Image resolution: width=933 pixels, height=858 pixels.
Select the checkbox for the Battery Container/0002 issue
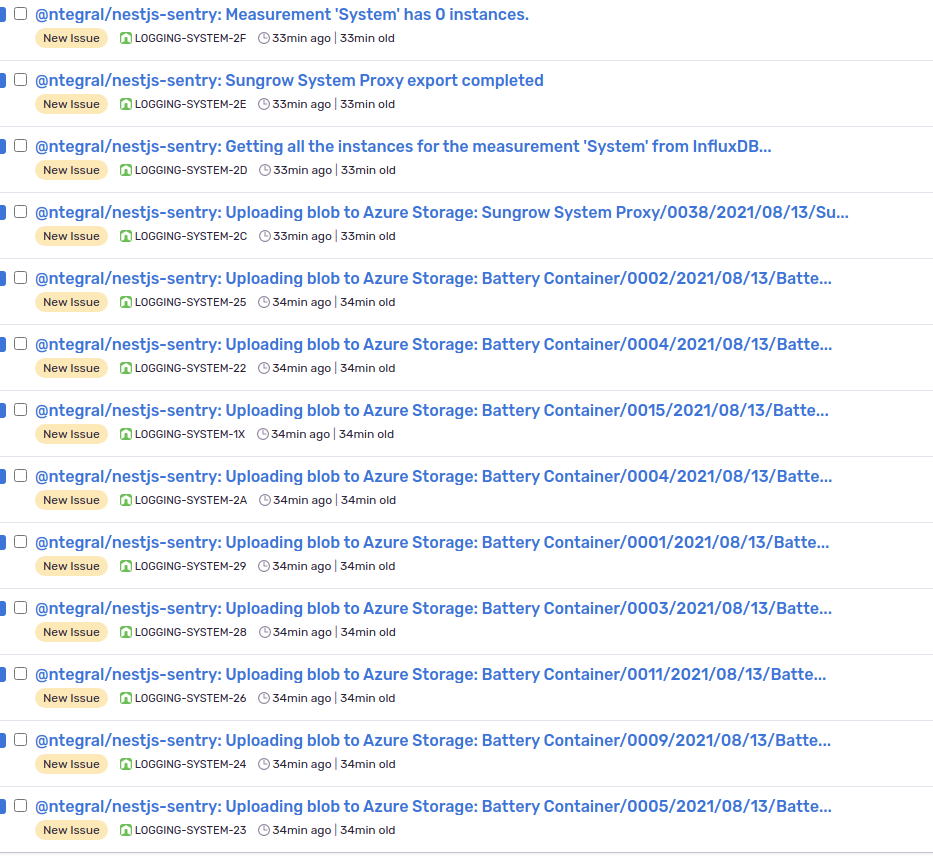coord(21,278)
